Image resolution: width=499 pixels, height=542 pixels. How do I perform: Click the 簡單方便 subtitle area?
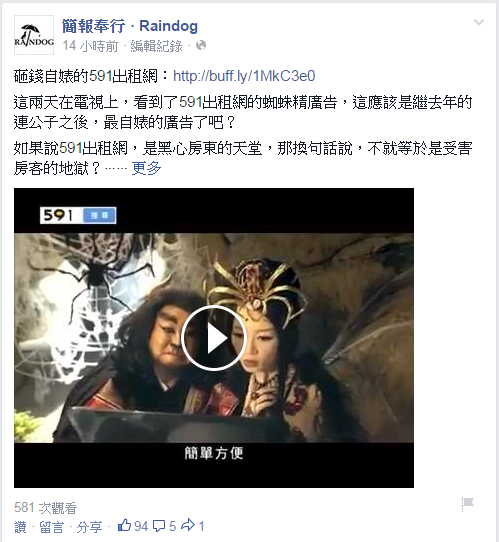point(214,453)
